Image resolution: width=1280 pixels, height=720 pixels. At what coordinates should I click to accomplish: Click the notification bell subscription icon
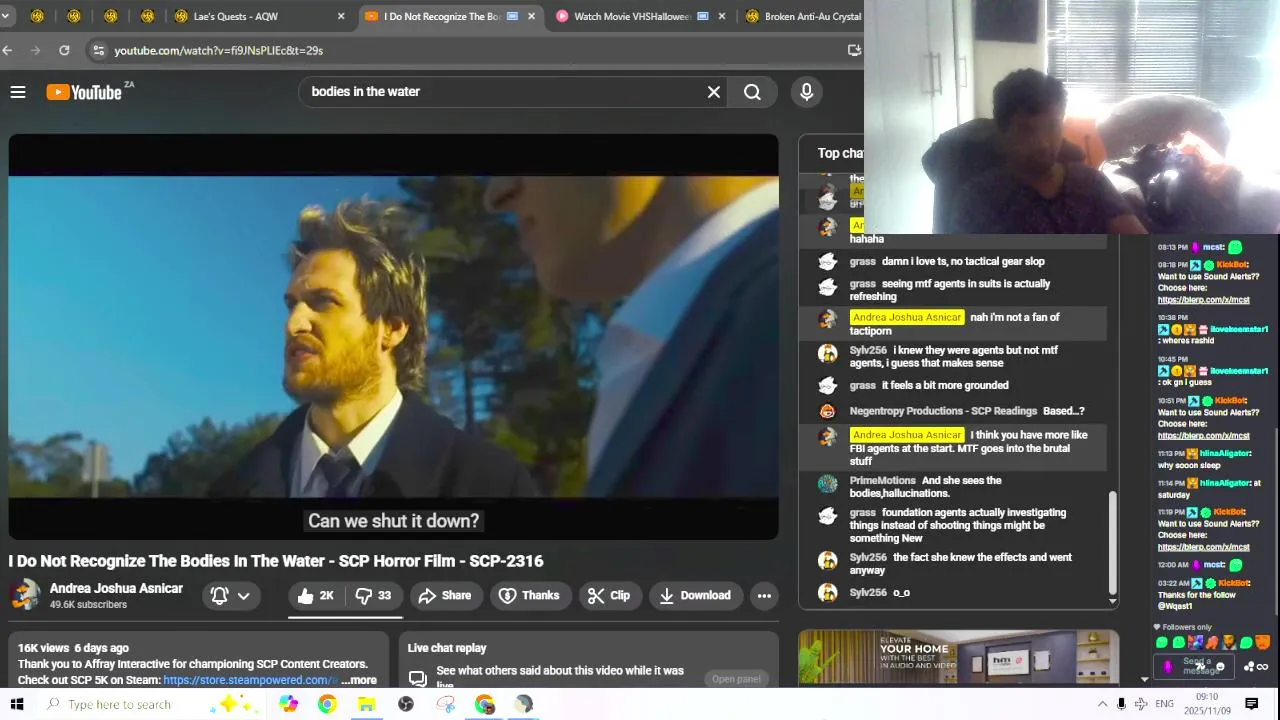[x=219, y=595]
